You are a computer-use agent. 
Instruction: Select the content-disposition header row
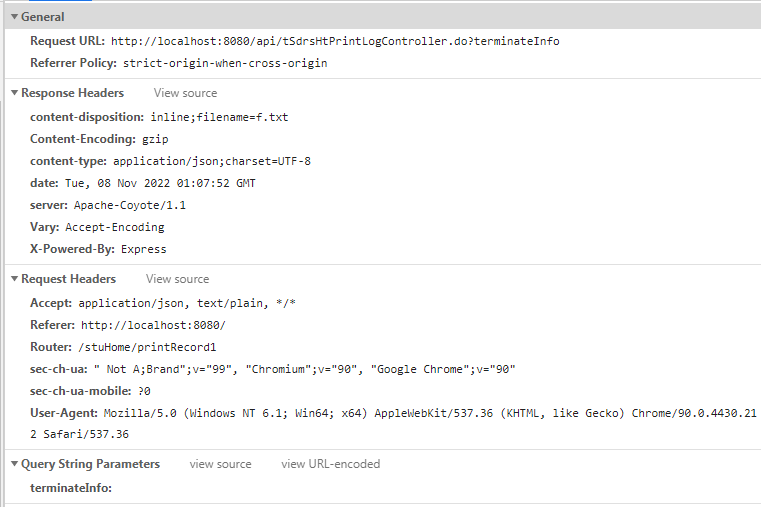159,117
